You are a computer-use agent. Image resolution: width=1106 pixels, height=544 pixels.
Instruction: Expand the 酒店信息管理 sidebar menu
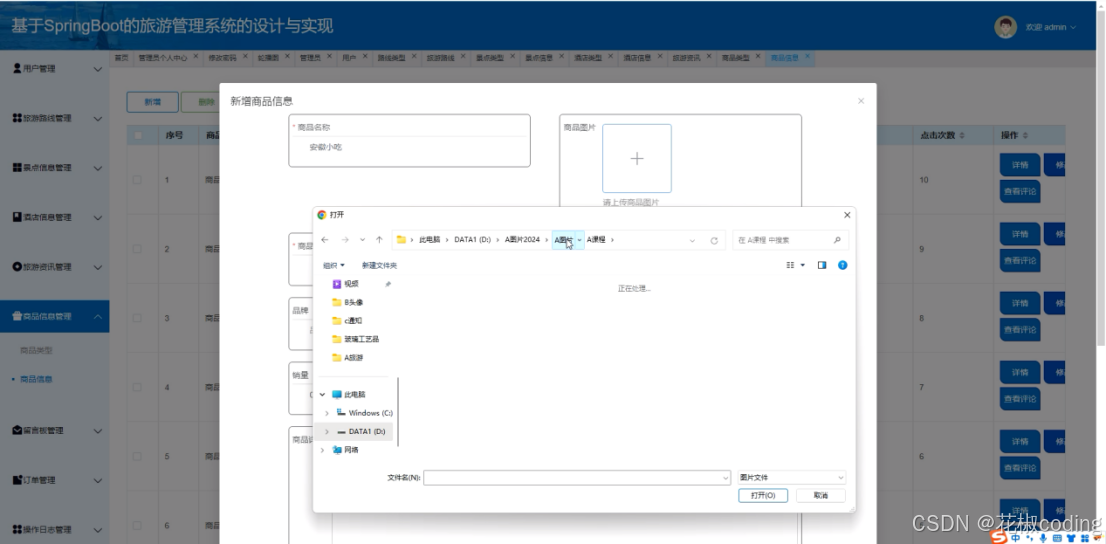click(54, 217)
